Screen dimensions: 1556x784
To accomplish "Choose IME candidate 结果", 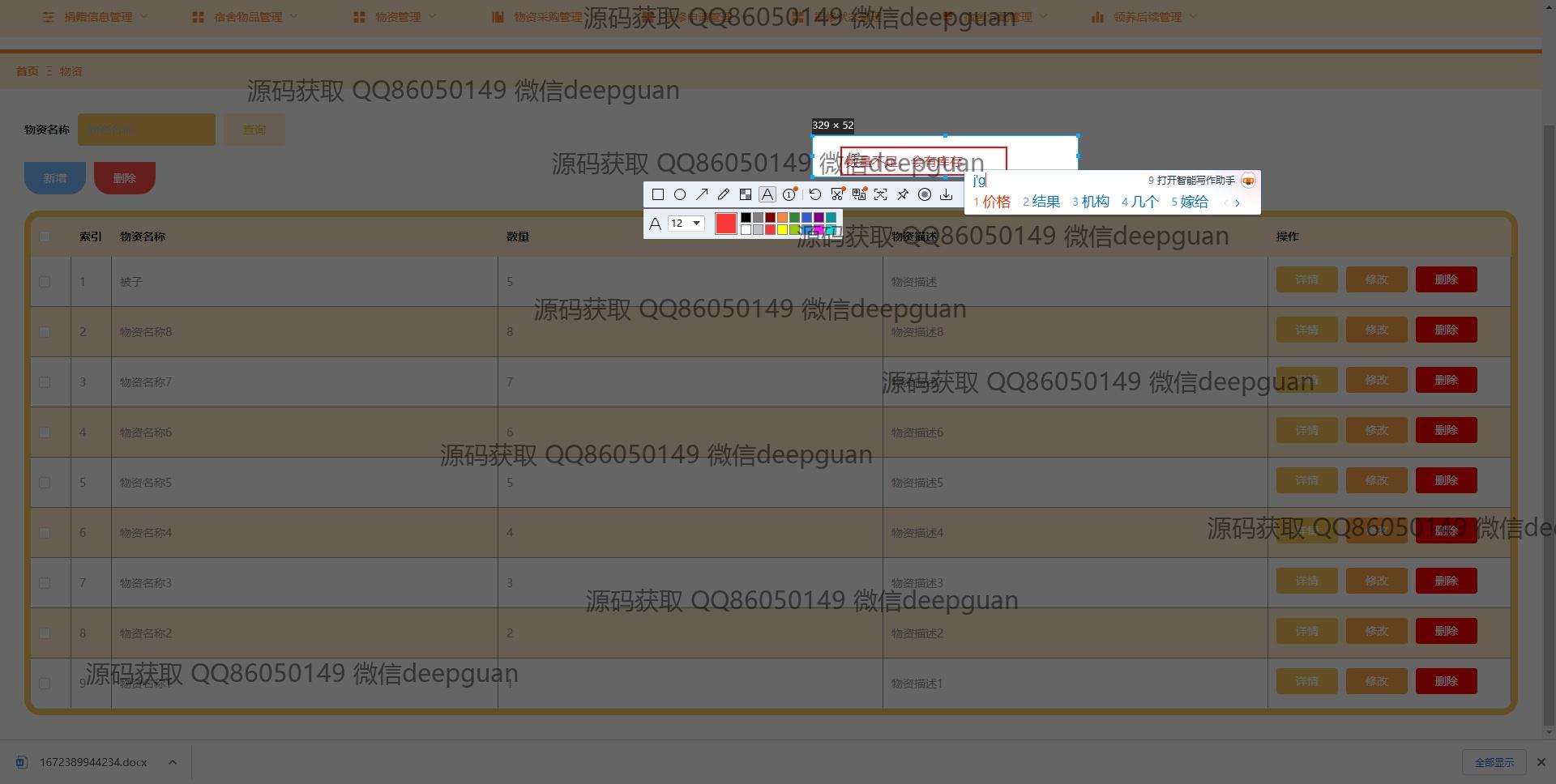I will (1041, 202).
